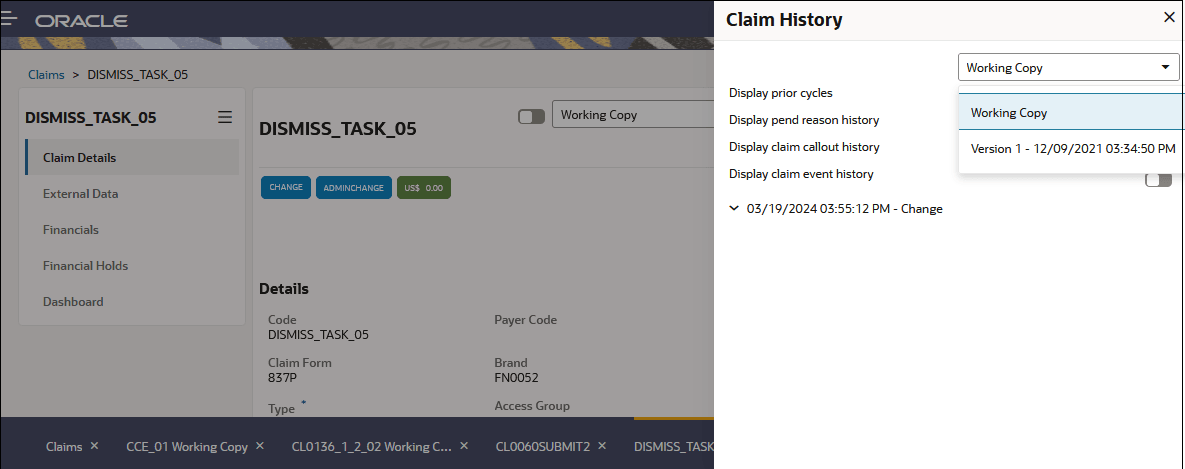Screen dimensions: 1185x469
Task: Go to Claim Details section
Action: (x=132, y=158)
